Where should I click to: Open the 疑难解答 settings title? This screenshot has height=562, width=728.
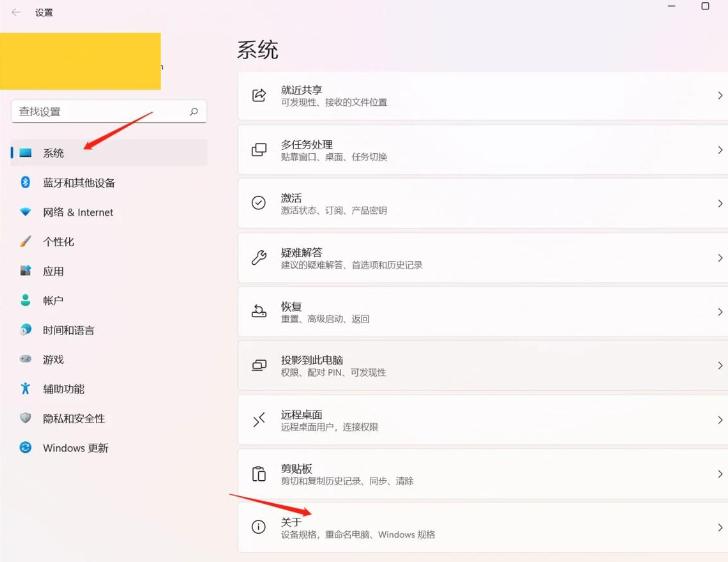coord(301,252)
